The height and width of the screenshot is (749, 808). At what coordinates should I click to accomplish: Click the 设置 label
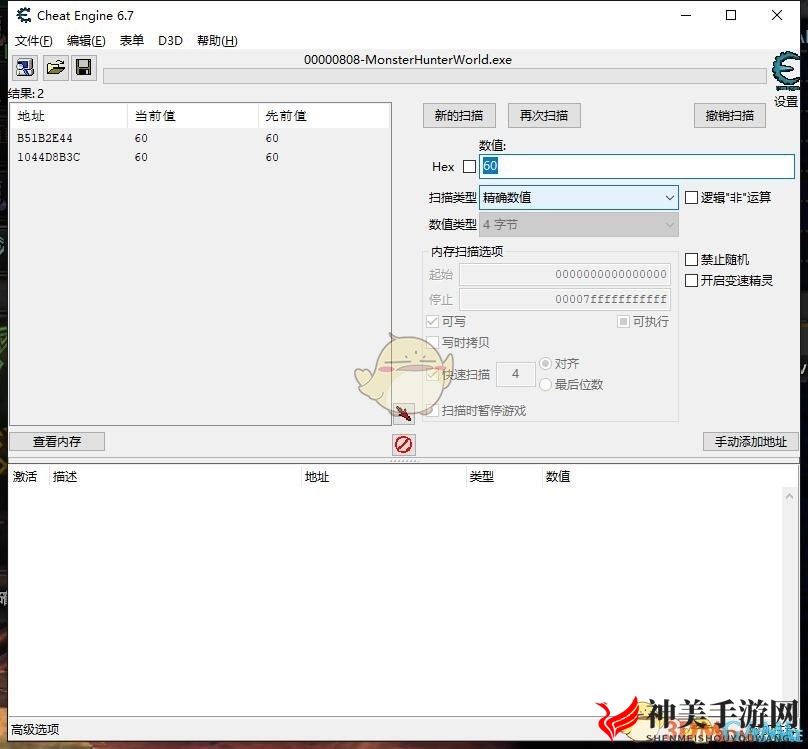786,101
